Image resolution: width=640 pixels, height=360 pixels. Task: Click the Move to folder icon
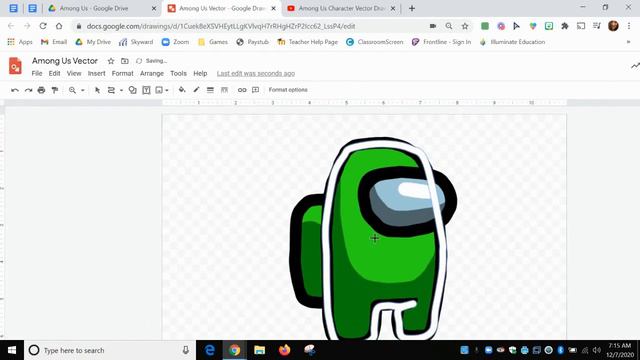[x=125, y=61]
